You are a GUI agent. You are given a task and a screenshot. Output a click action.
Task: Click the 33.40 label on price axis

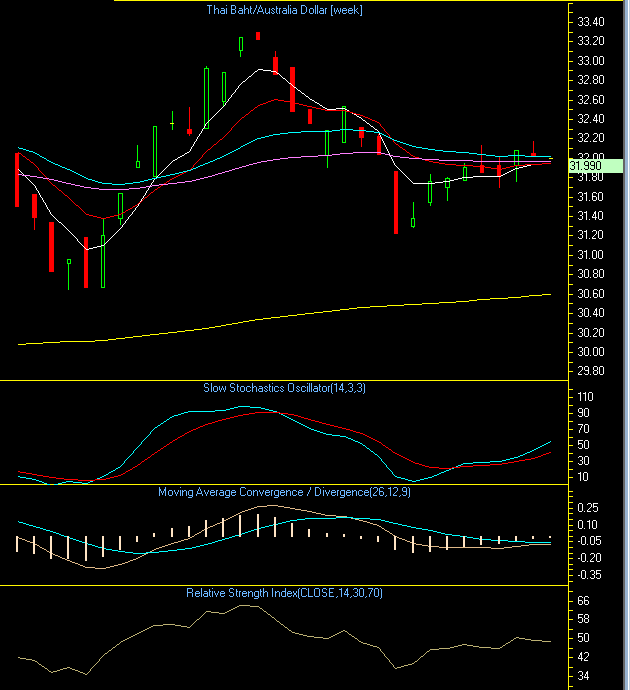[x=591, y=22]
